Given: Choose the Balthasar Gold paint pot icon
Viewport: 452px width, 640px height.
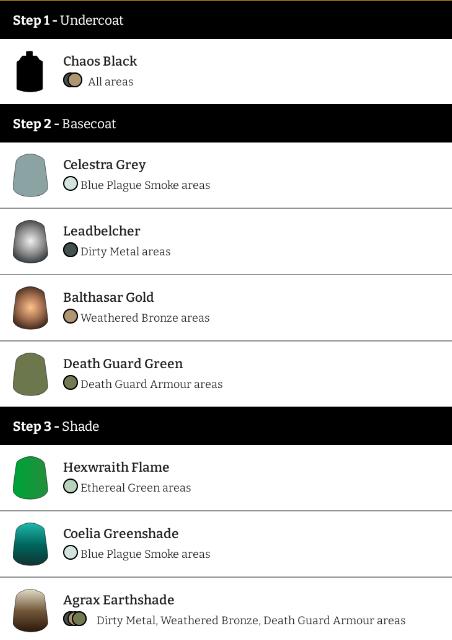Looking at the screenshot, I should click(30, 308).
